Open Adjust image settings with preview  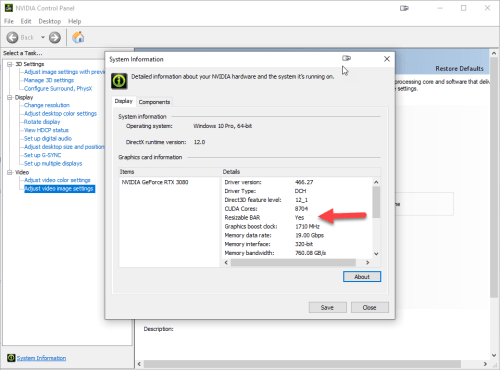[64, 72]
